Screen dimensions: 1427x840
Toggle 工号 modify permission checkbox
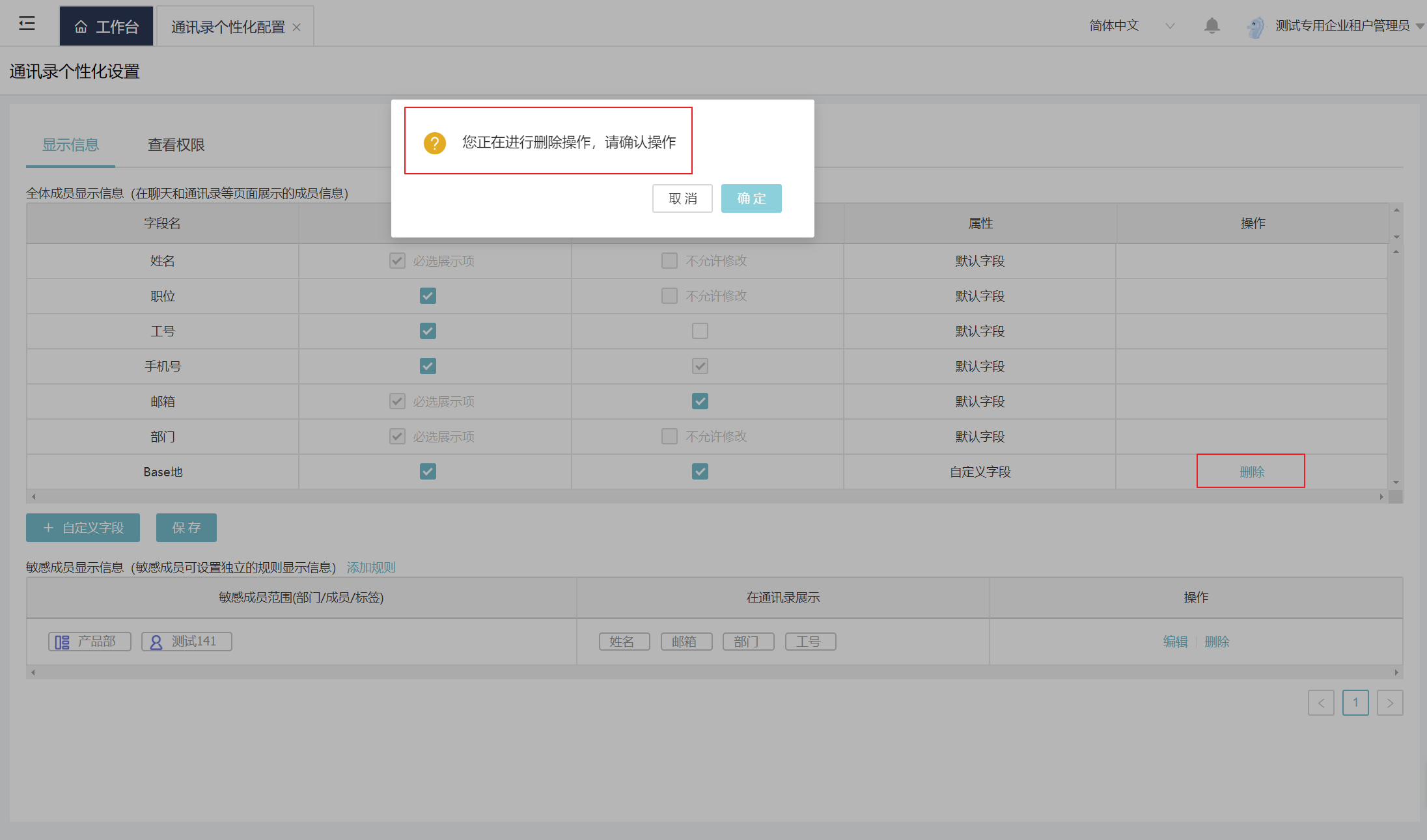pyautogui.click(x=700, y=331)
